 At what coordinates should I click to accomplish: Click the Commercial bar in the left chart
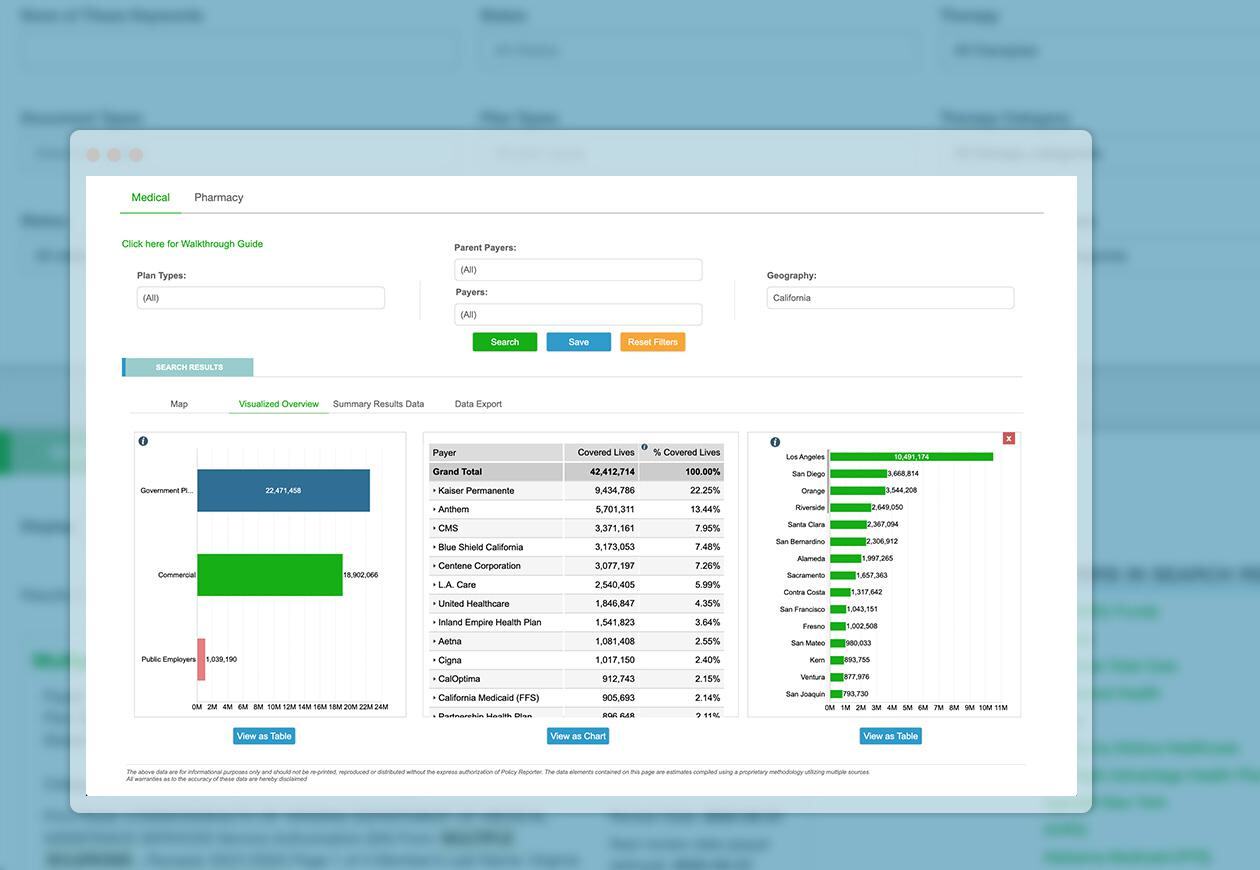point(270,574)
